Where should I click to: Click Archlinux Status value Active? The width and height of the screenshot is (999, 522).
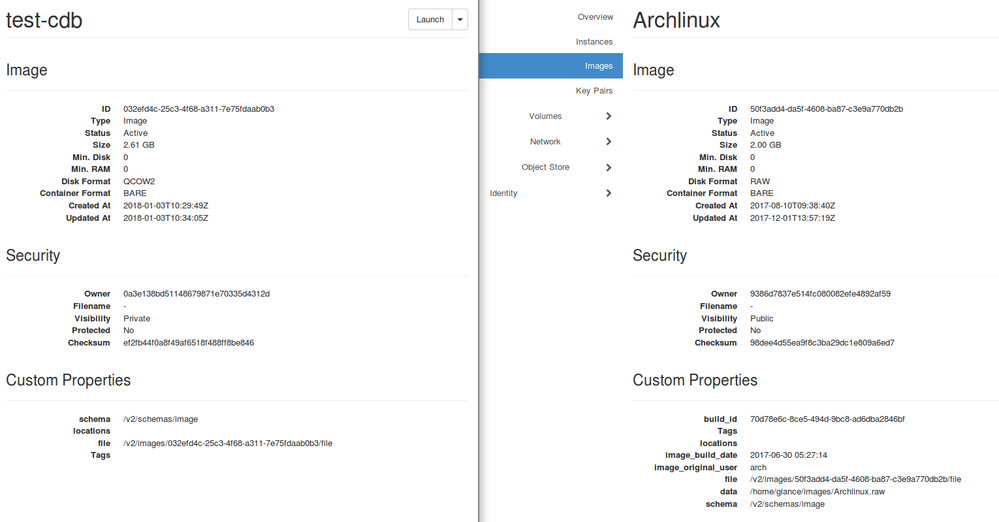[763, 133]
